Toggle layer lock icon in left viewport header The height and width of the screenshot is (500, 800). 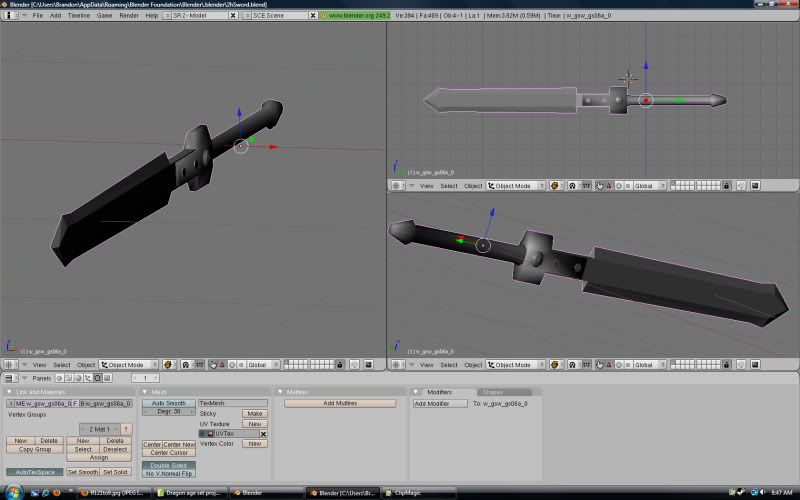(340, 365)
